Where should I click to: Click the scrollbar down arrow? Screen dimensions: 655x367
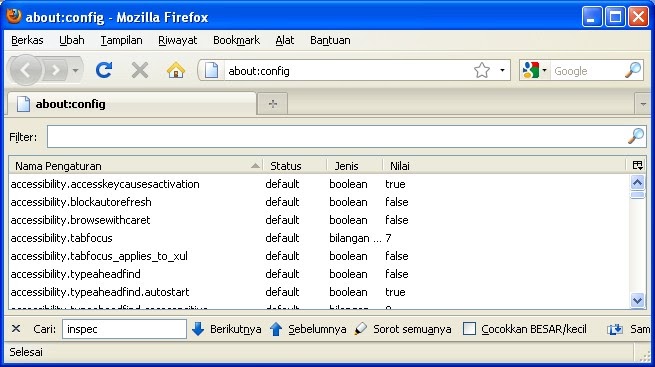click(637, 300)
